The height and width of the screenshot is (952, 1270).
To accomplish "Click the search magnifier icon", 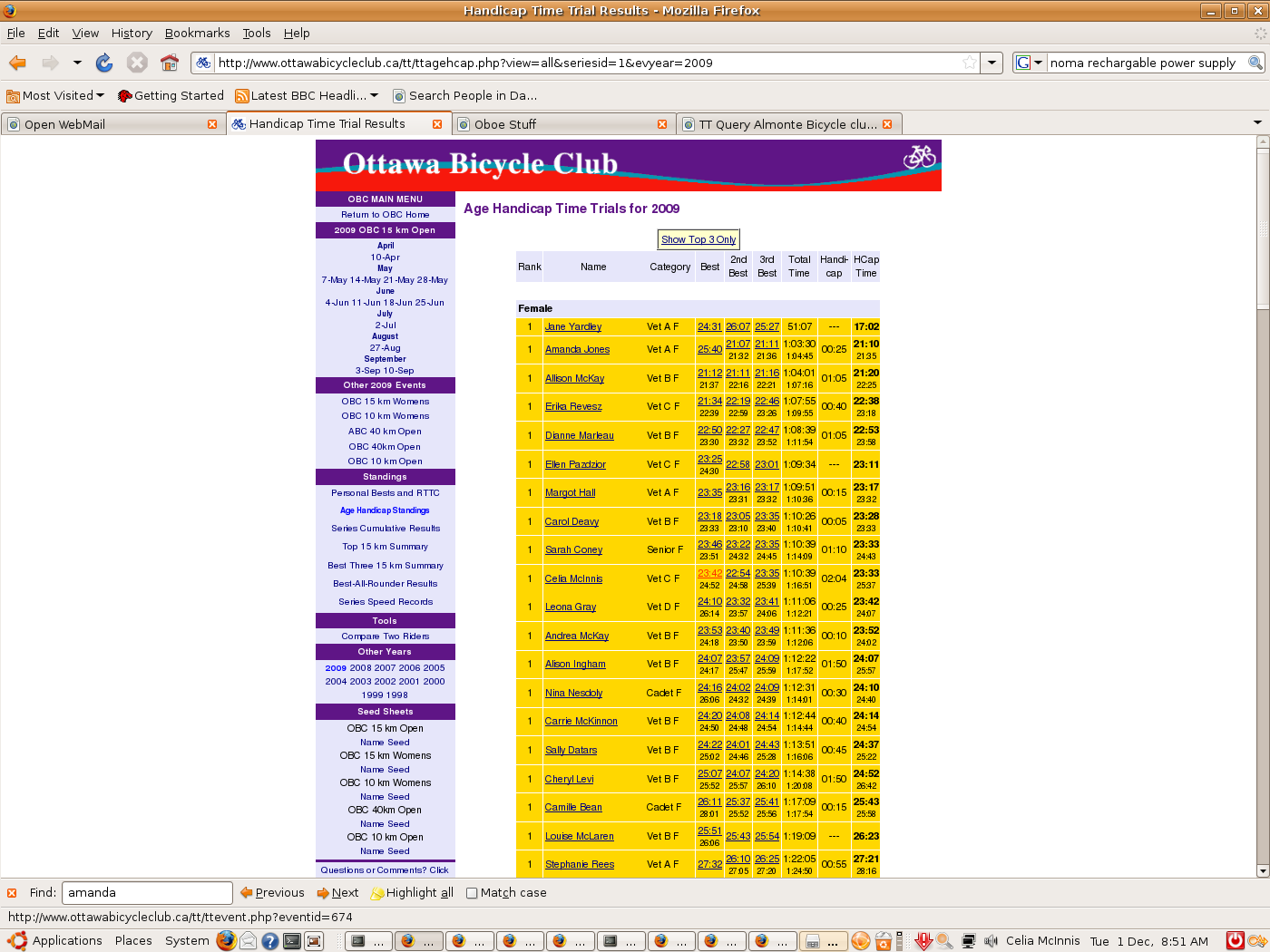I will 1255,63.
